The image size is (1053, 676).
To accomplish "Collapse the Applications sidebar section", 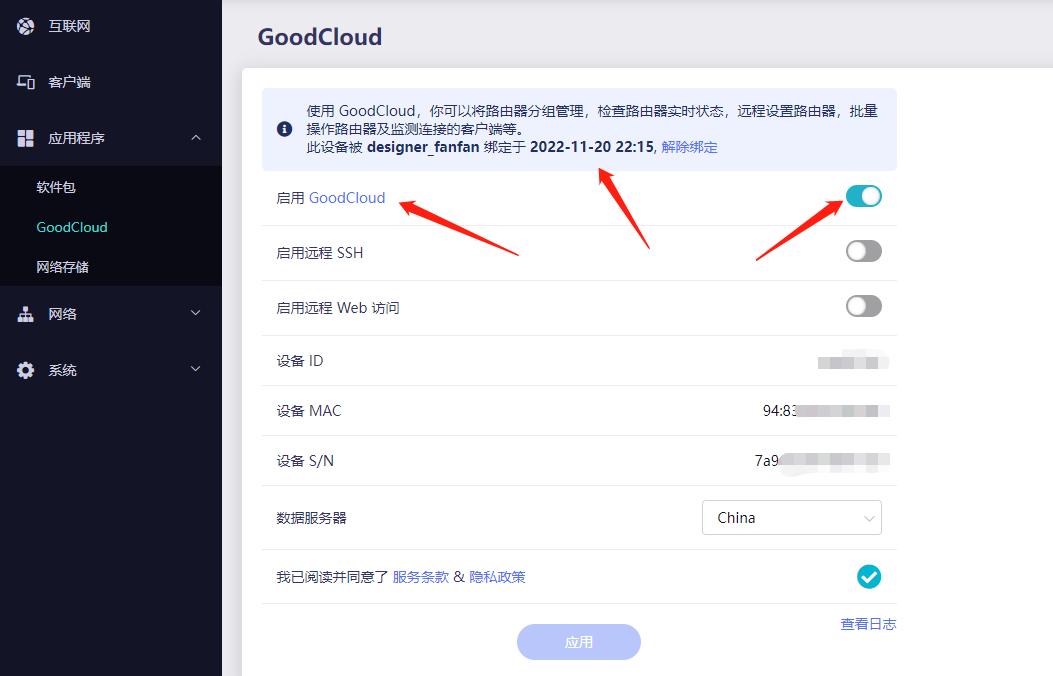I will [x=196, y=138].
